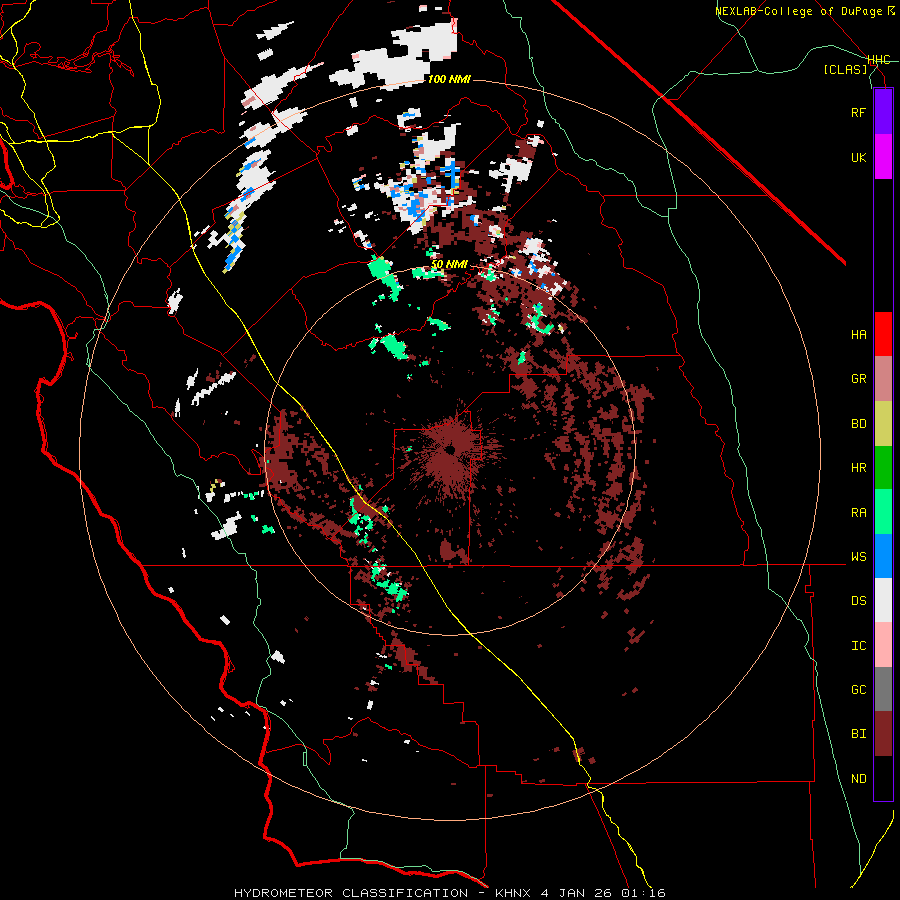The image size is (900, 900).
Task: Click the WS blue legend swatch
Action: [x=883, y=556]
